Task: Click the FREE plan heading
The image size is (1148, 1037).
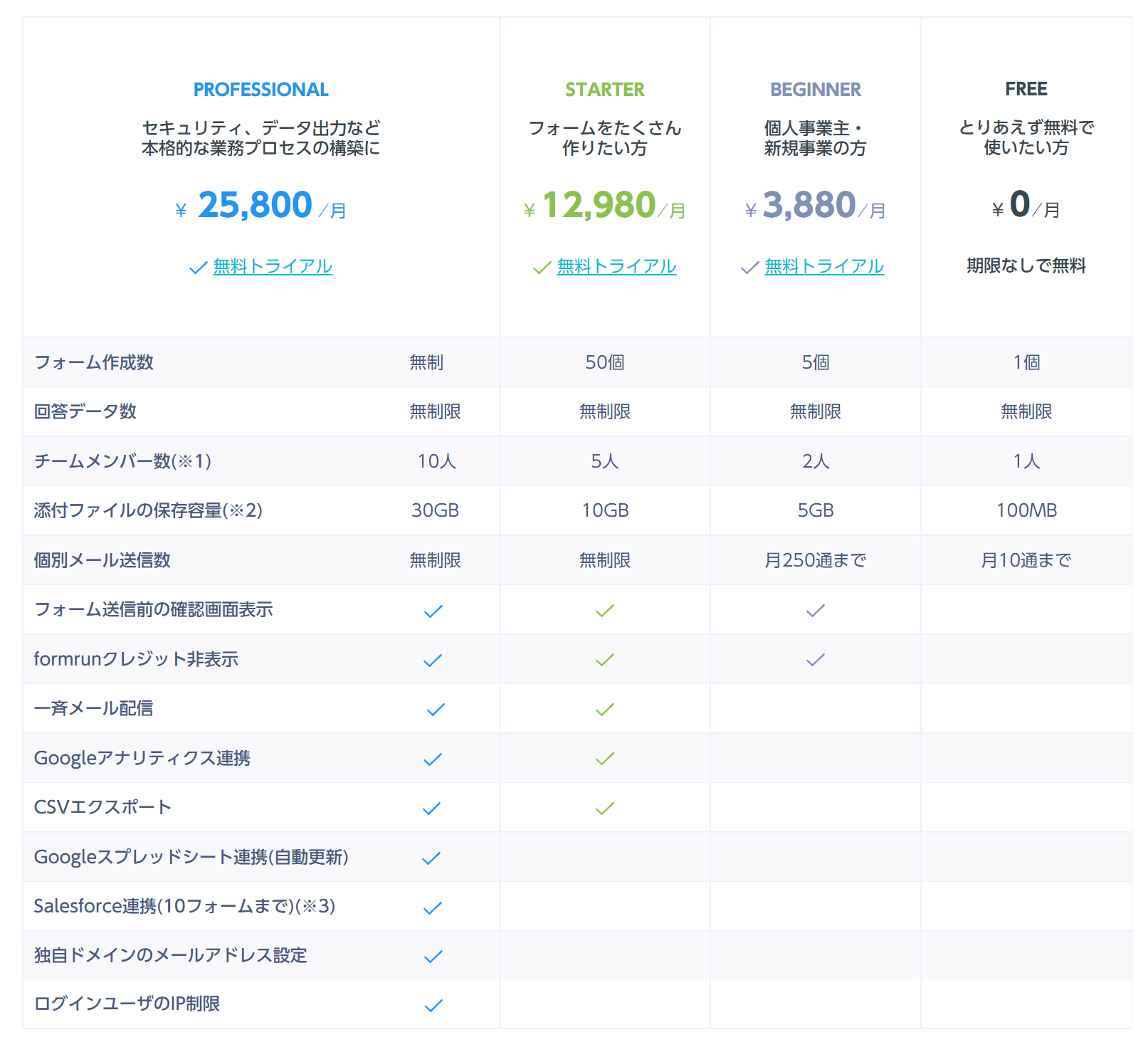Action: point(1026,89)
